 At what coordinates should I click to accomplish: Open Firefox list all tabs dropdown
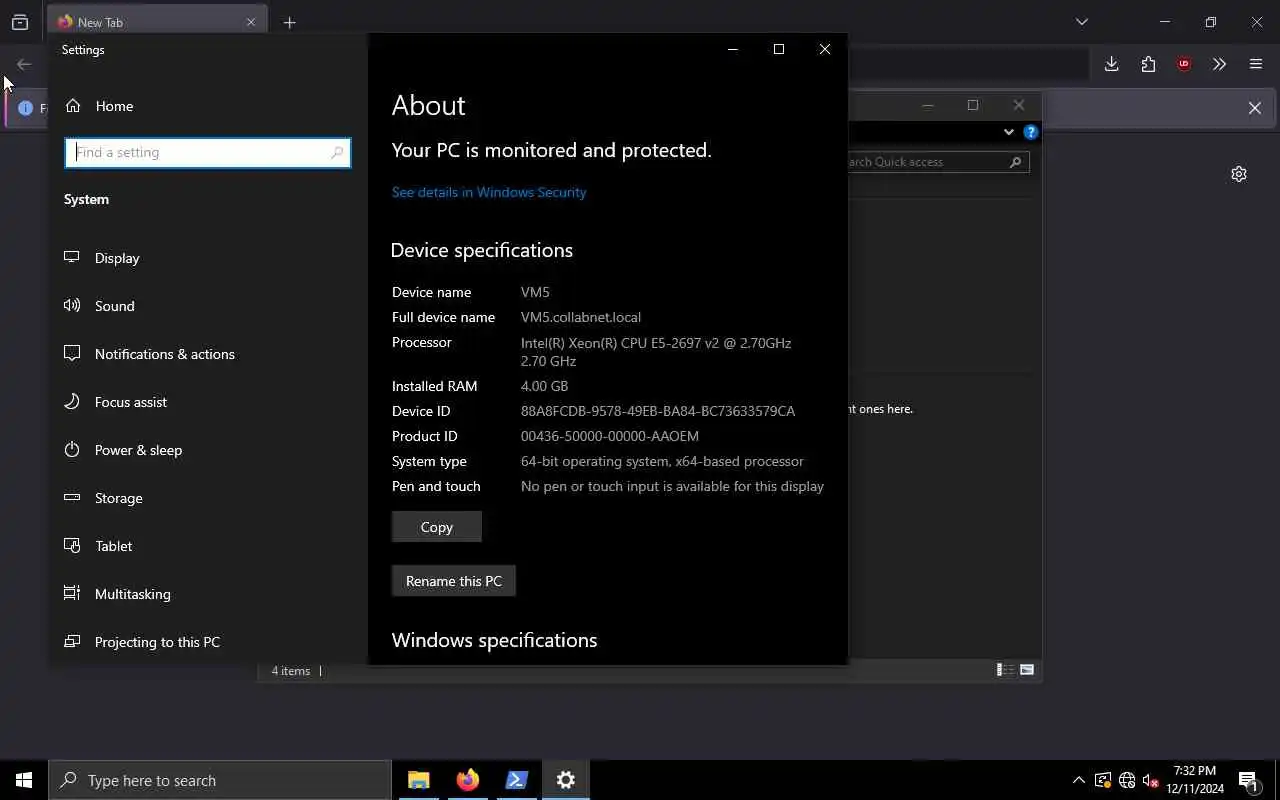[1081, 22]
